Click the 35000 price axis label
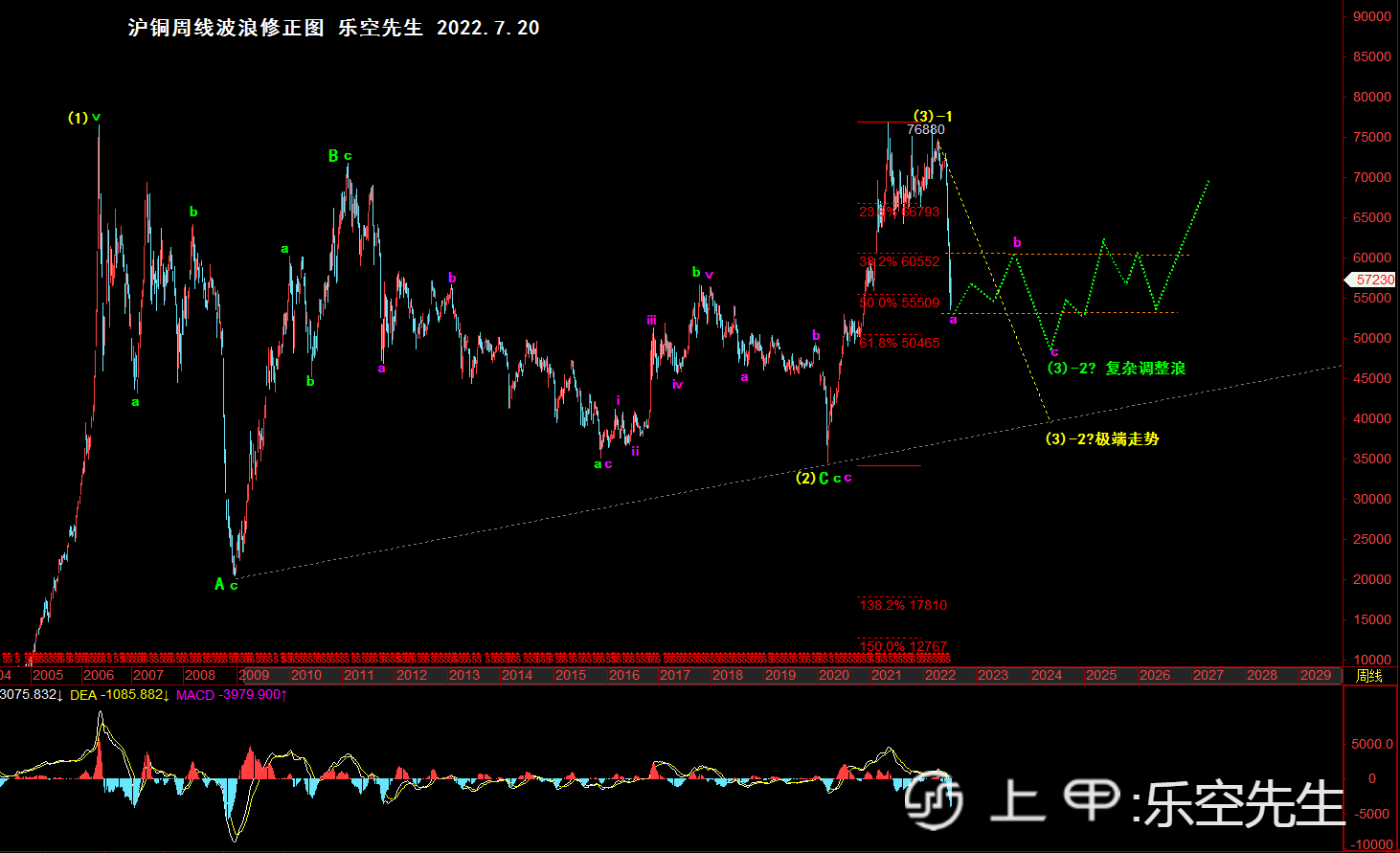 click(1372, 459)
